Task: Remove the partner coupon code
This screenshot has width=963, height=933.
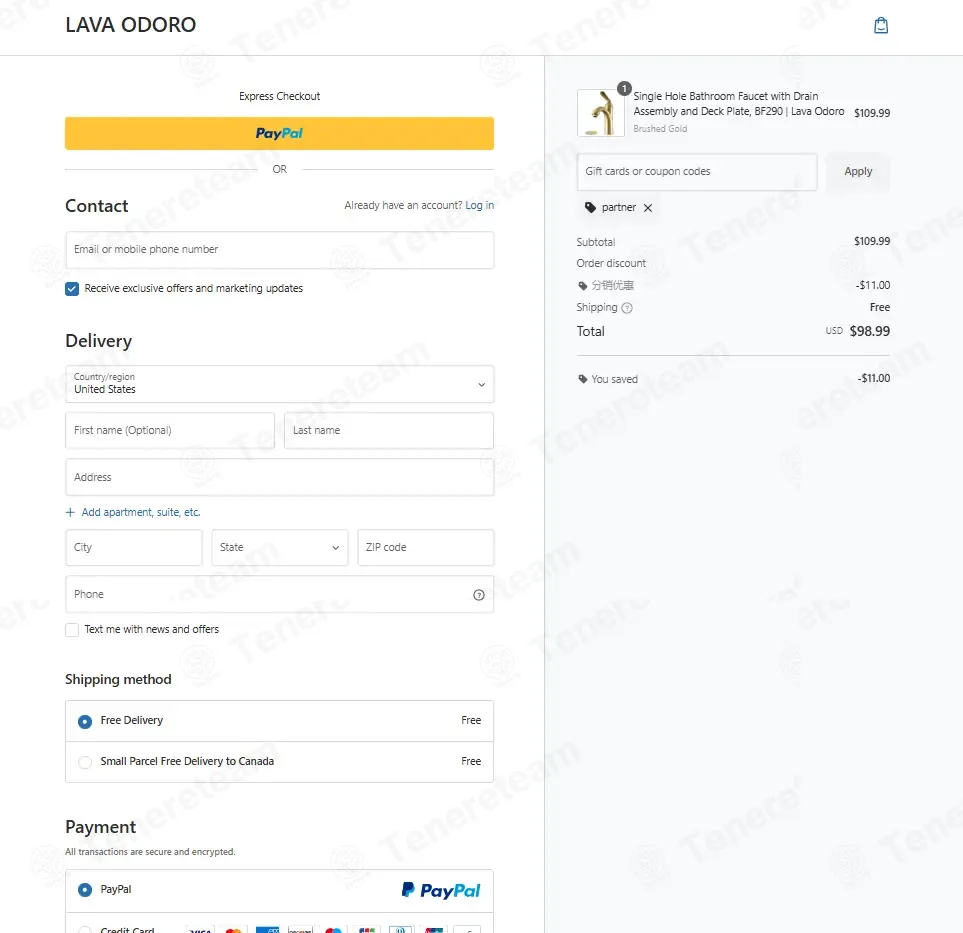Action: 648,208
